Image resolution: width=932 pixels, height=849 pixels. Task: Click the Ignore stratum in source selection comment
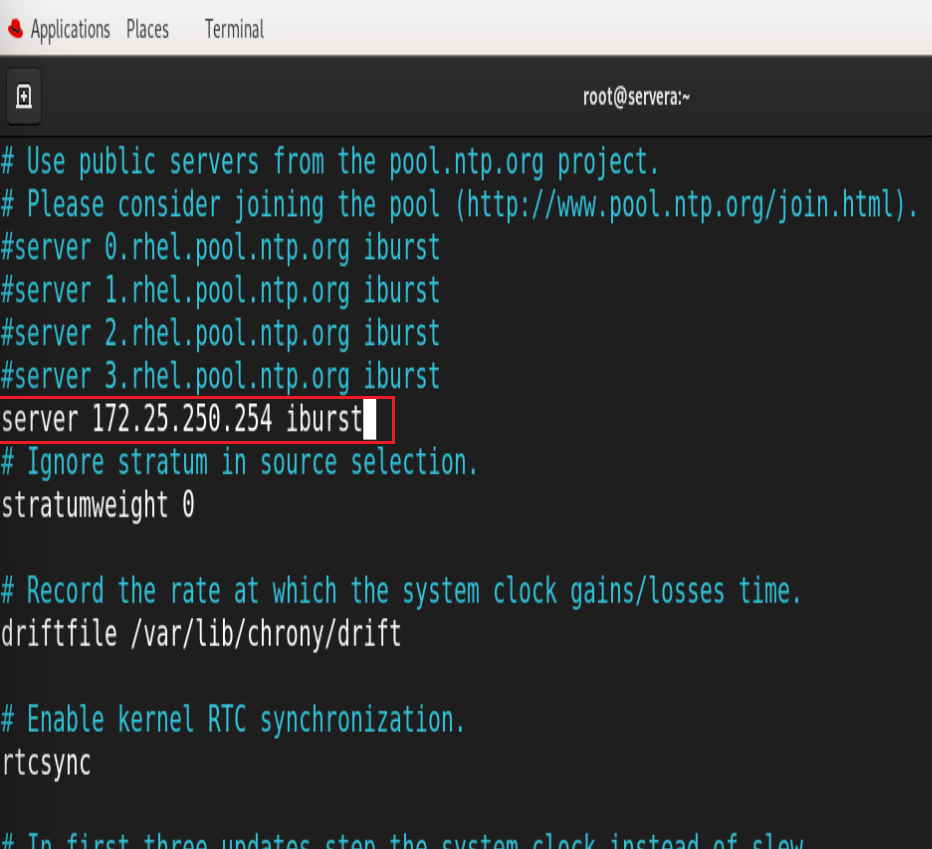238,462
